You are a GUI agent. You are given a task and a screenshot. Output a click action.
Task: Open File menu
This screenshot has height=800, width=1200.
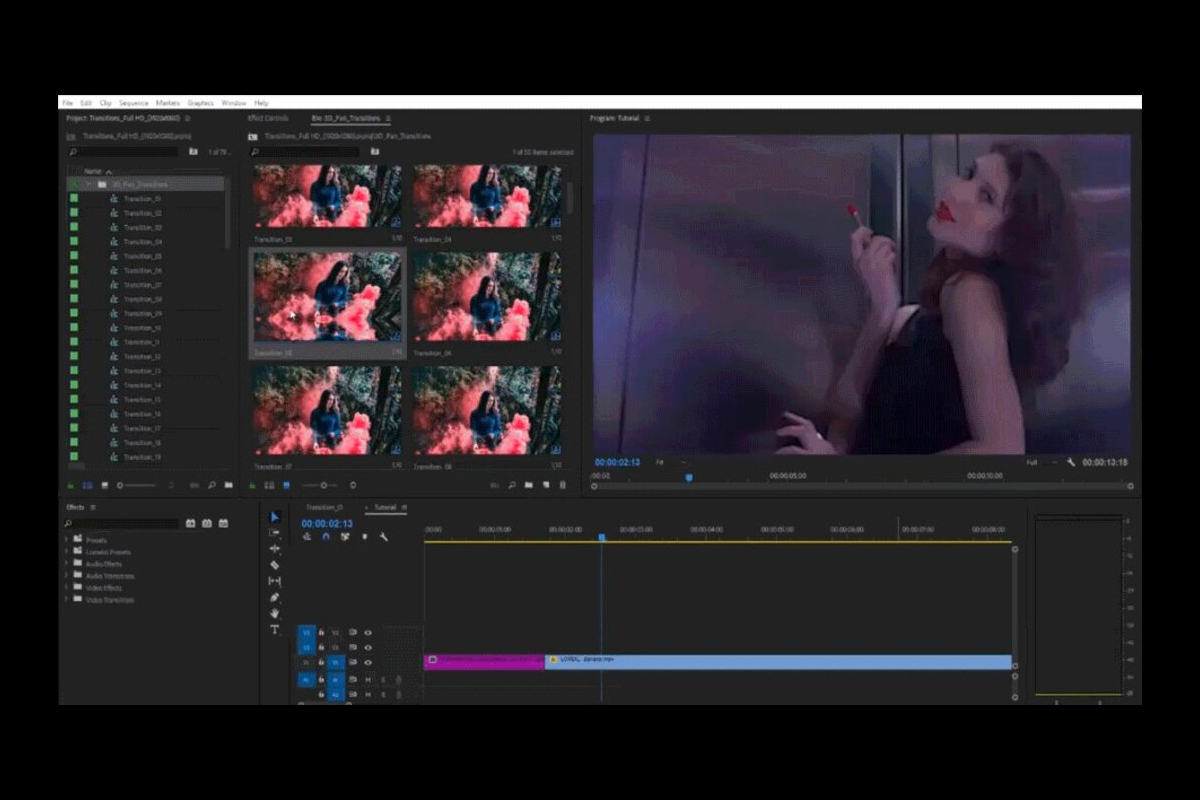coord(67,103)
